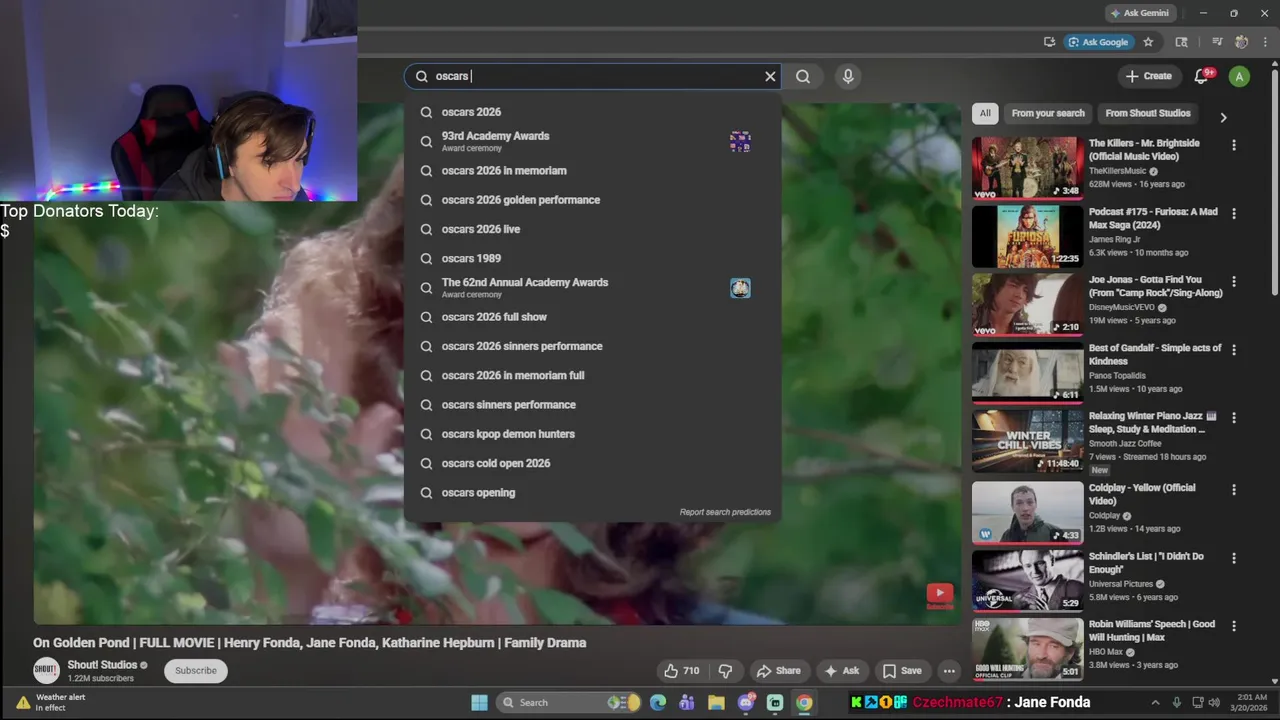Image resolution: width=1280 pixels, height=720 pixels.
Task: Open File Explorer from taskbar
Action: pyautogui.click(x=716, y=702)
